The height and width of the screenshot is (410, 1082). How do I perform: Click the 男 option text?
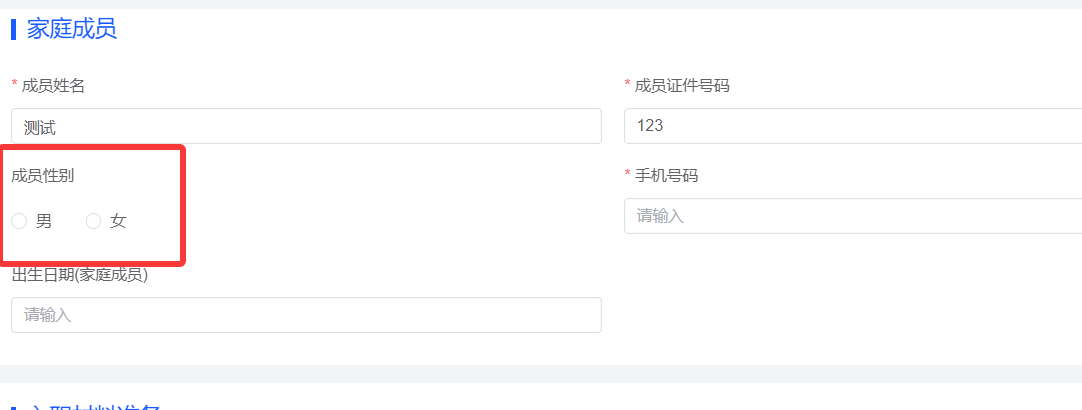pos(44,221)
